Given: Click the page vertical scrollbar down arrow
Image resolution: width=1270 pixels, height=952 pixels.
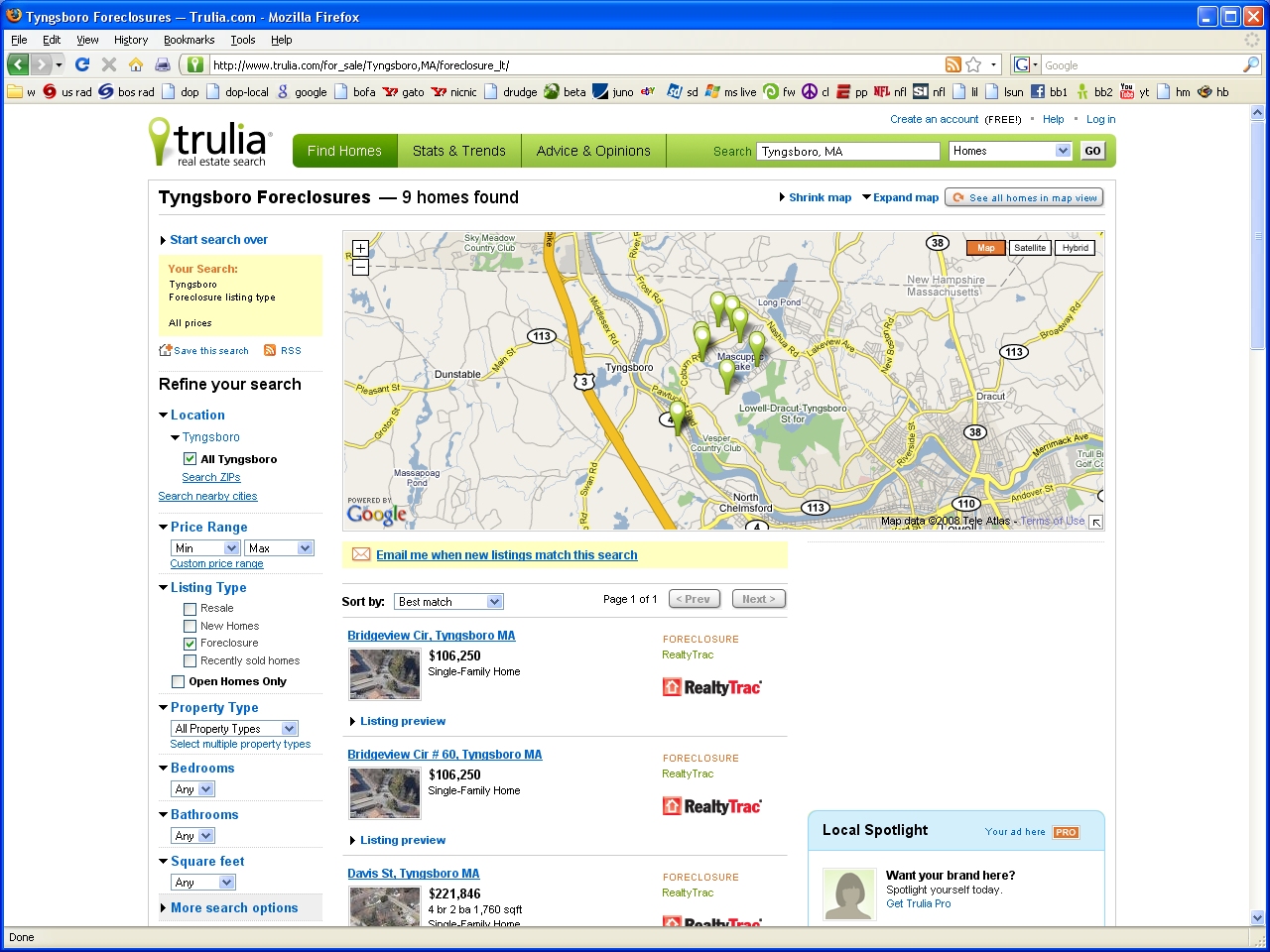Looking at the screenshot, I should (1258, 918).
